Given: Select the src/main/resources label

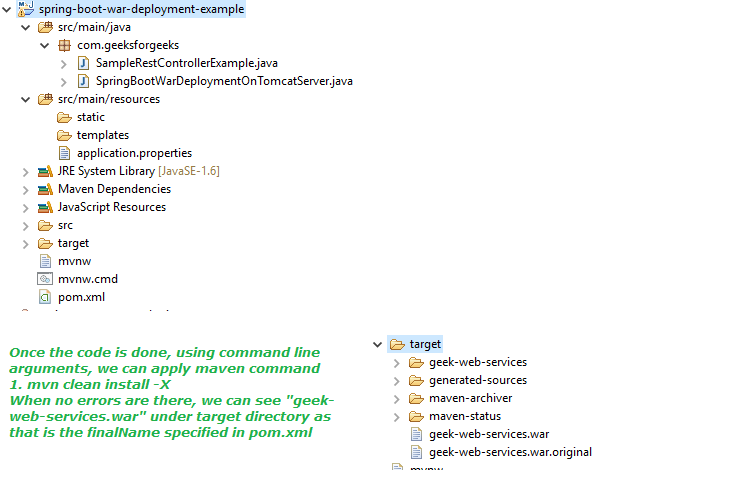Looking at the screenshot, I should (109, 99).
